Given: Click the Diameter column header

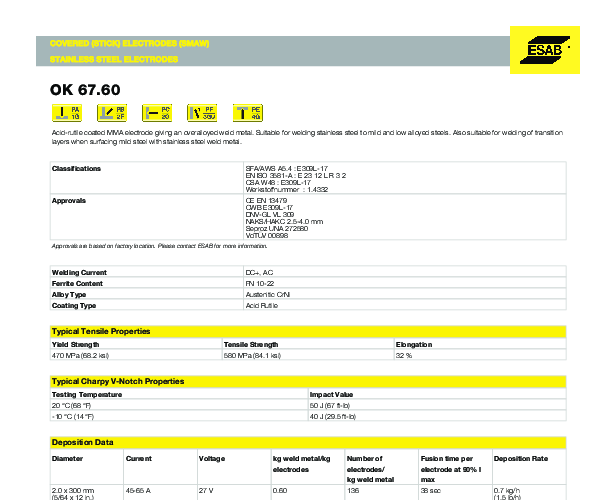Looking at the screenshot, I should 67,459.
